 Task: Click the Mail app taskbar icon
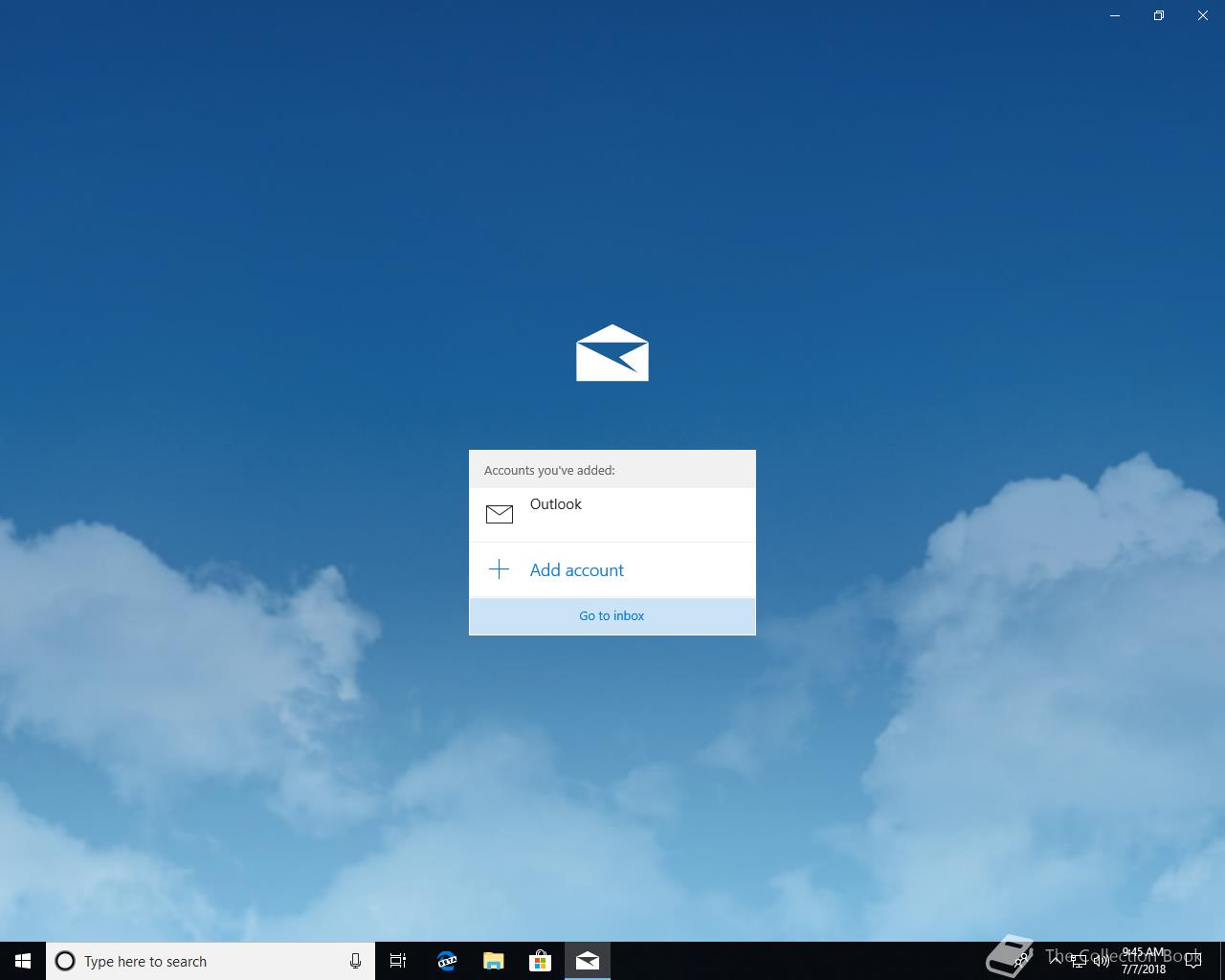pos(588,961)
